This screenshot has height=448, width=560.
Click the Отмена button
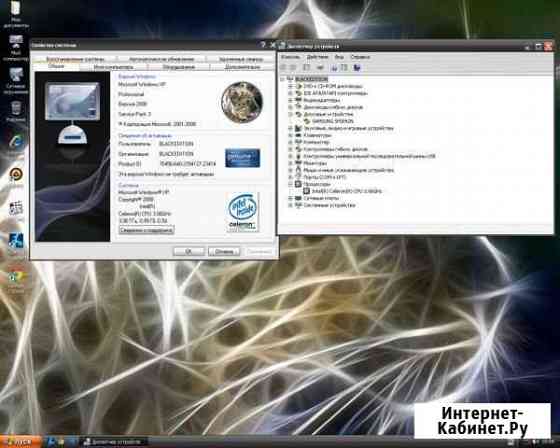coord(224,252)
